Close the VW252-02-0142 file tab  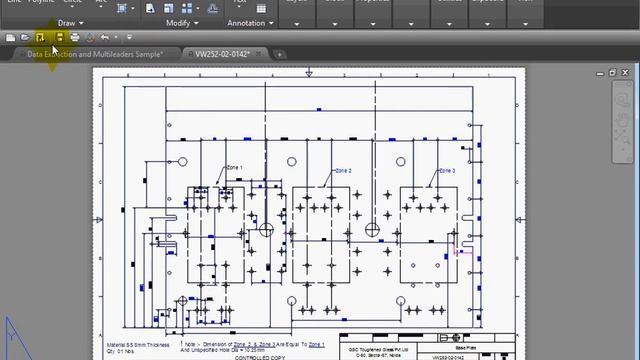pos(258,54)
